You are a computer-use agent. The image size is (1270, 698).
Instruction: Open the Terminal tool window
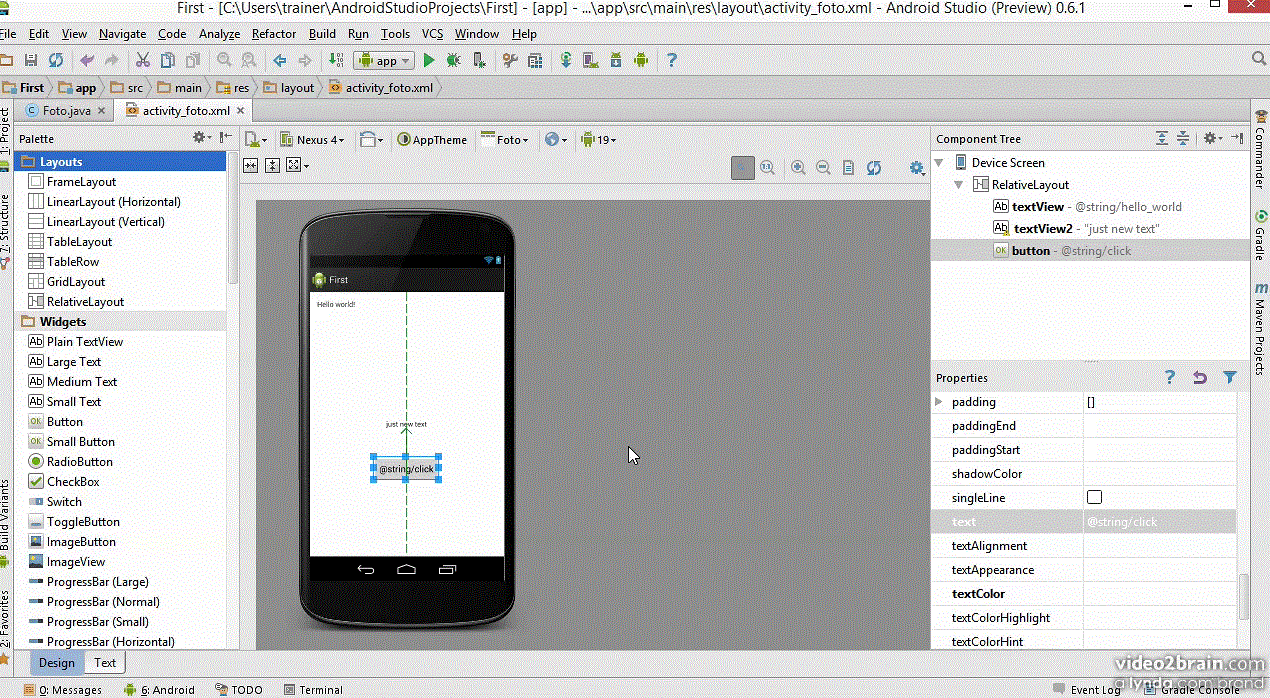tap(313, 689)
